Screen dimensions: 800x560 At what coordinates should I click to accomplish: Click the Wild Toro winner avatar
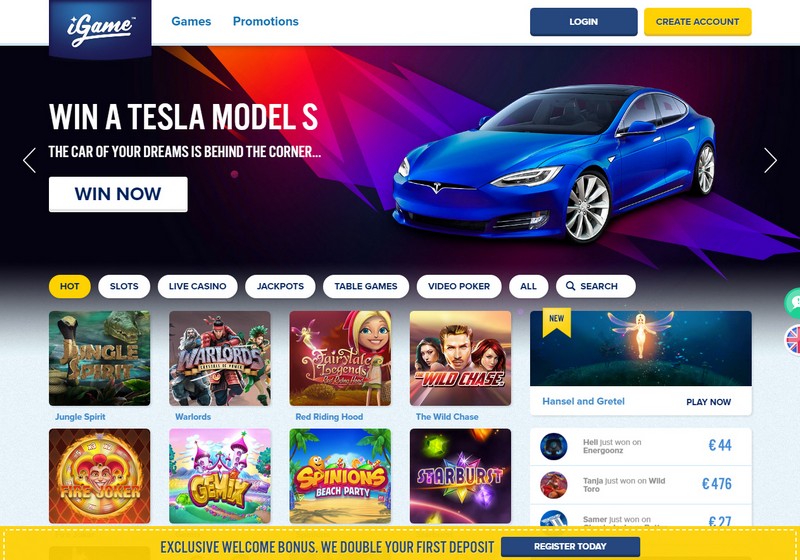pos(554,485)
